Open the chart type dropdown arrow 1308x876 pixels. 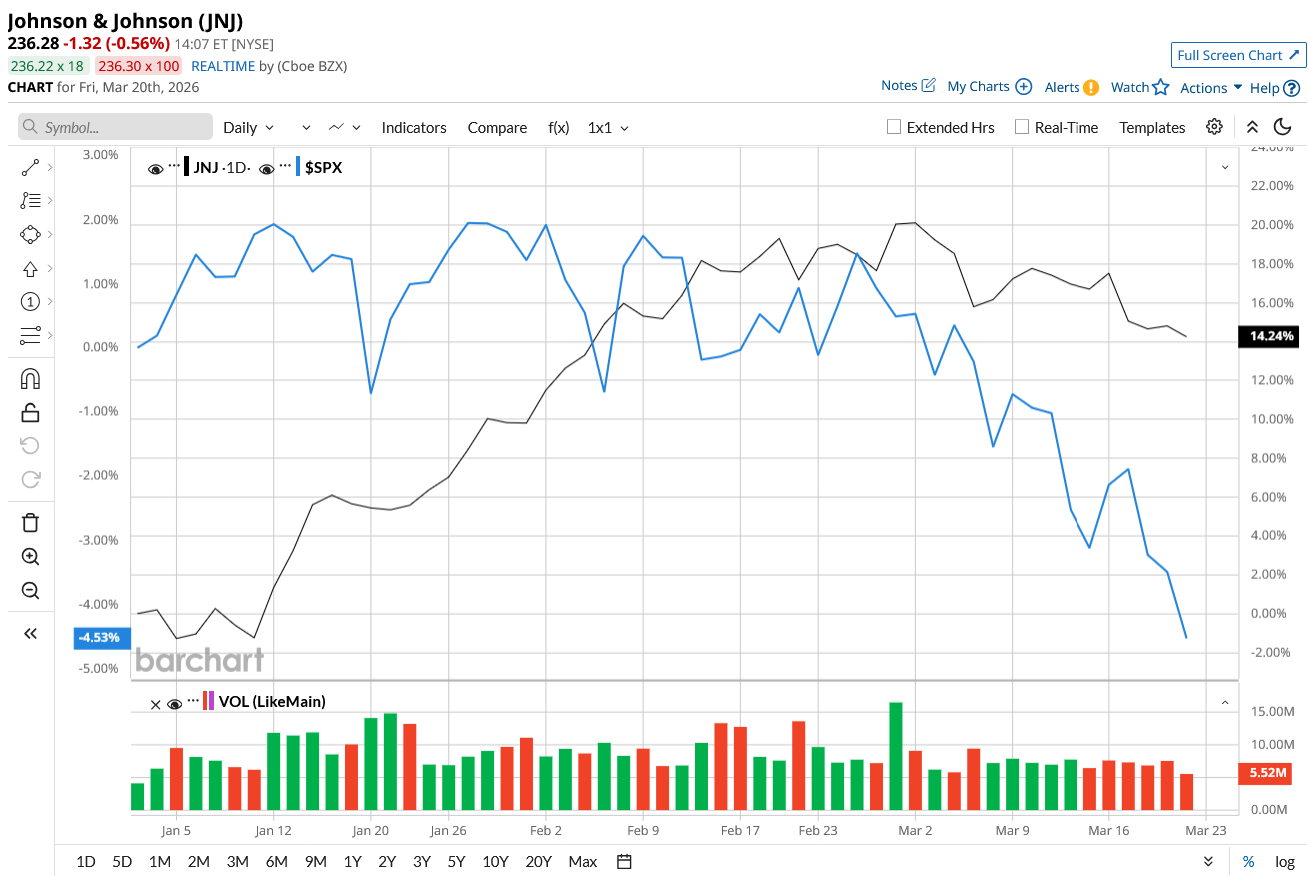357,128
